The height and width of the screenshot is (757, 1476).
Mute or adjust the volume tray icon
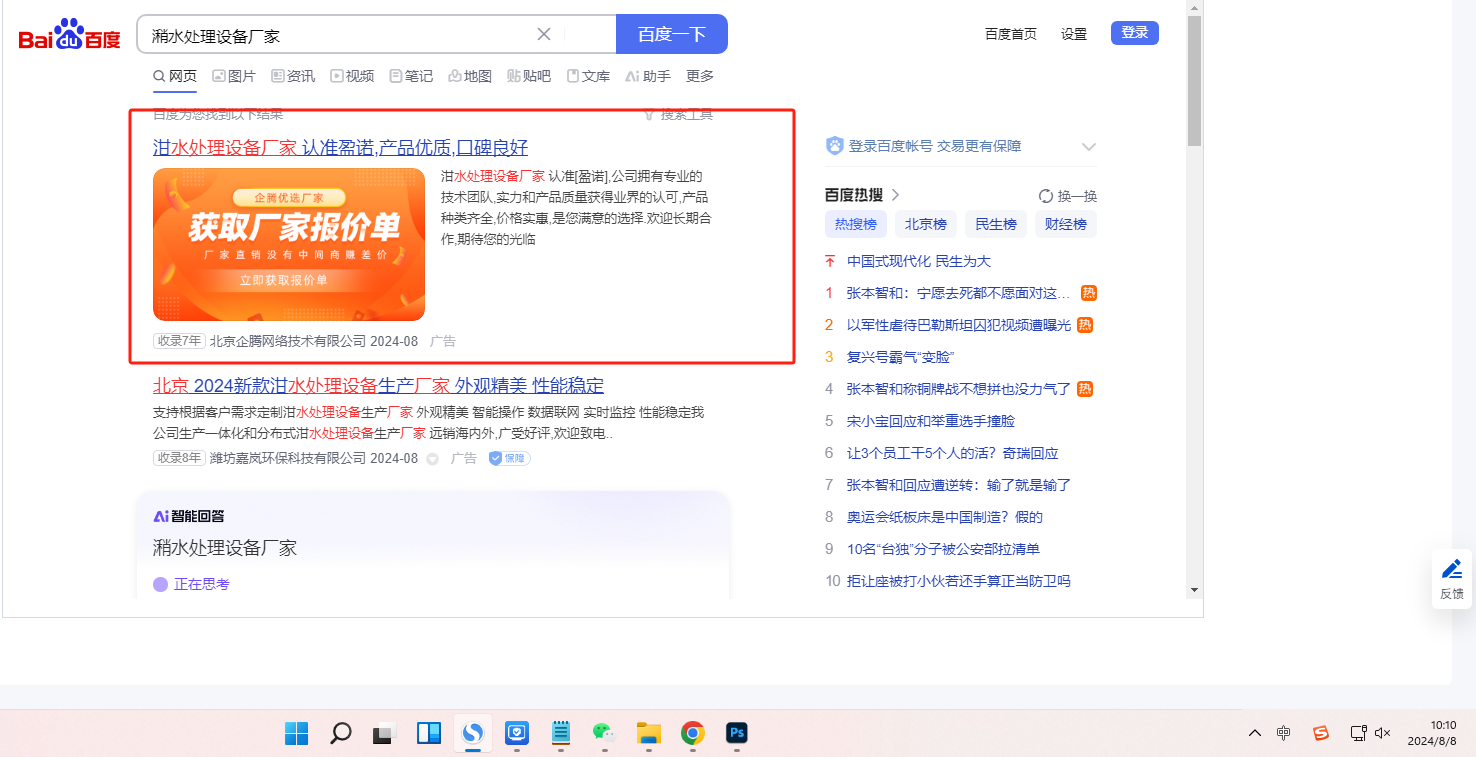(1383, 733)
